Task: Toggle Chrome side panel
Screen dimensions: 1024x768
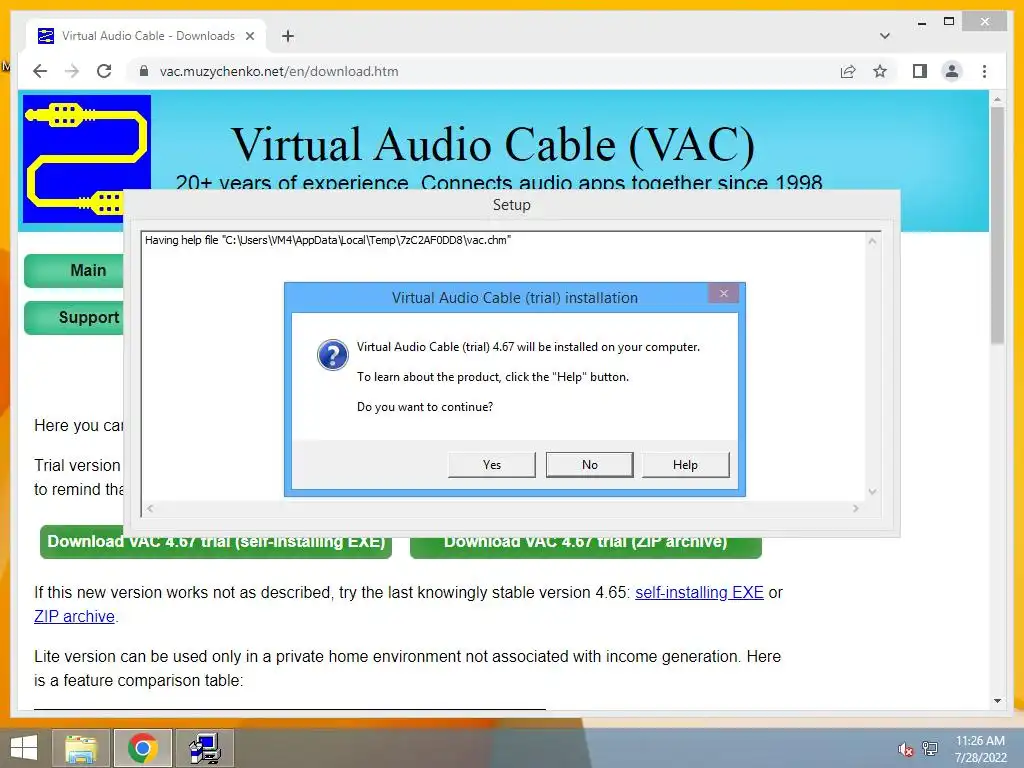Action: click(920, 71)
